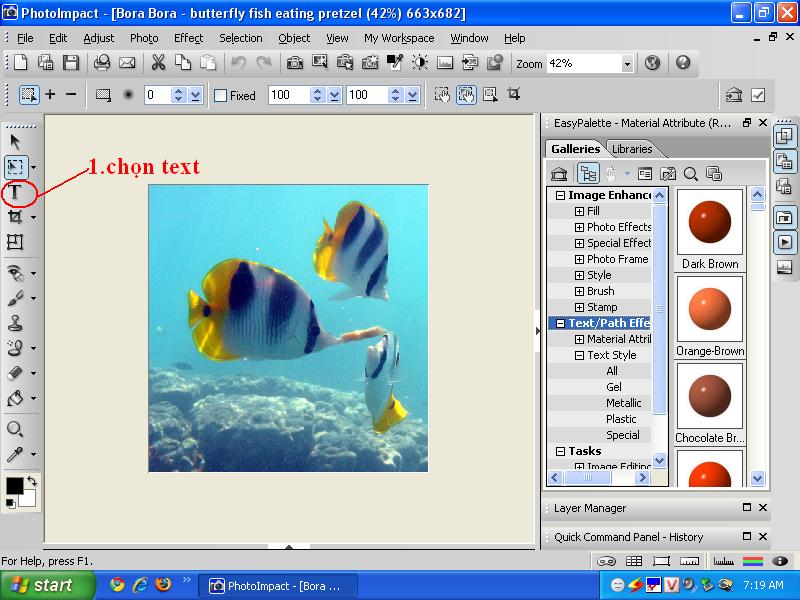Subtract from selection with minus mode
The width and height of the screenshot is (800, 600).
[x=71, y=94]
